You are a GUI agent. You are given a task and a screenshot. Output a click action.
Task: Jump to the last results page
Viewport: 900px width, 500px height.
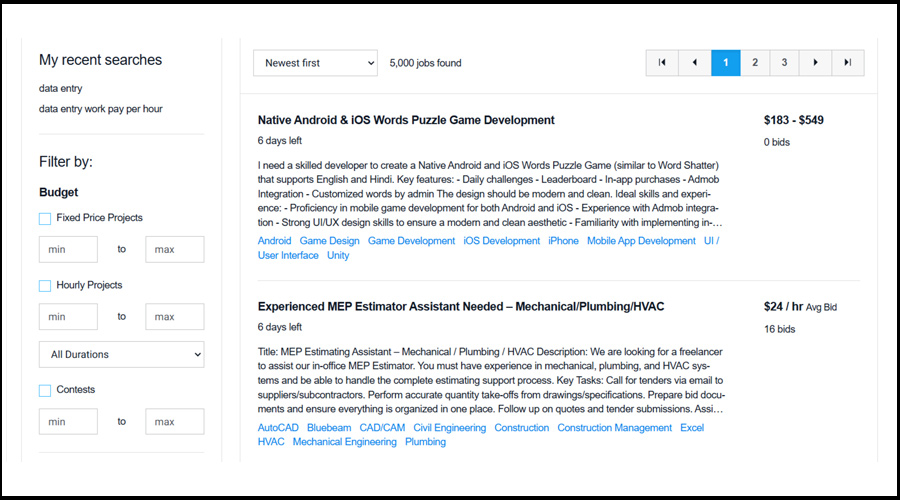847,63
